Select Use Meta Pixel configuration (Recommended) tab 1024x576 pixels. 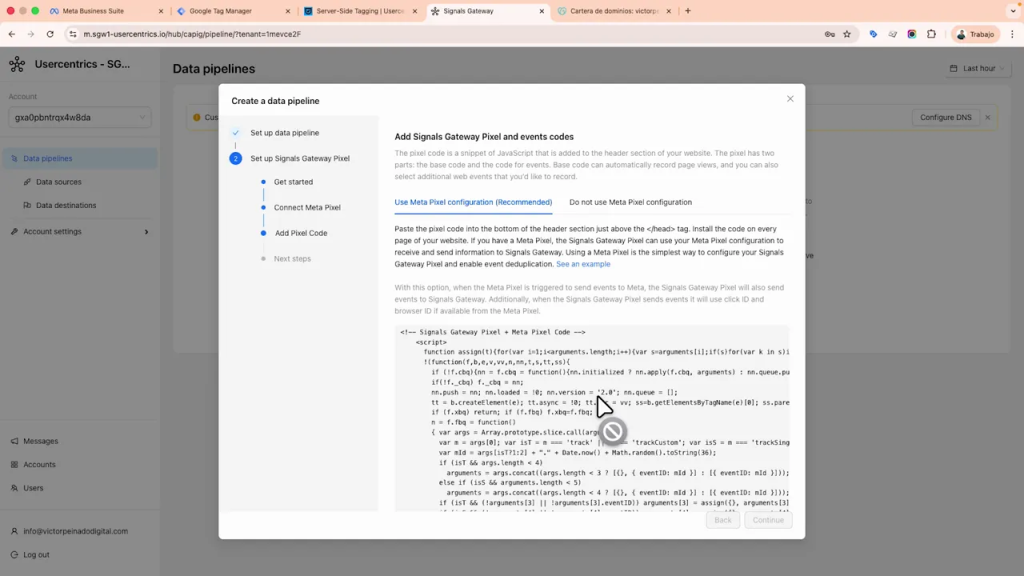[x=473, y=202]
